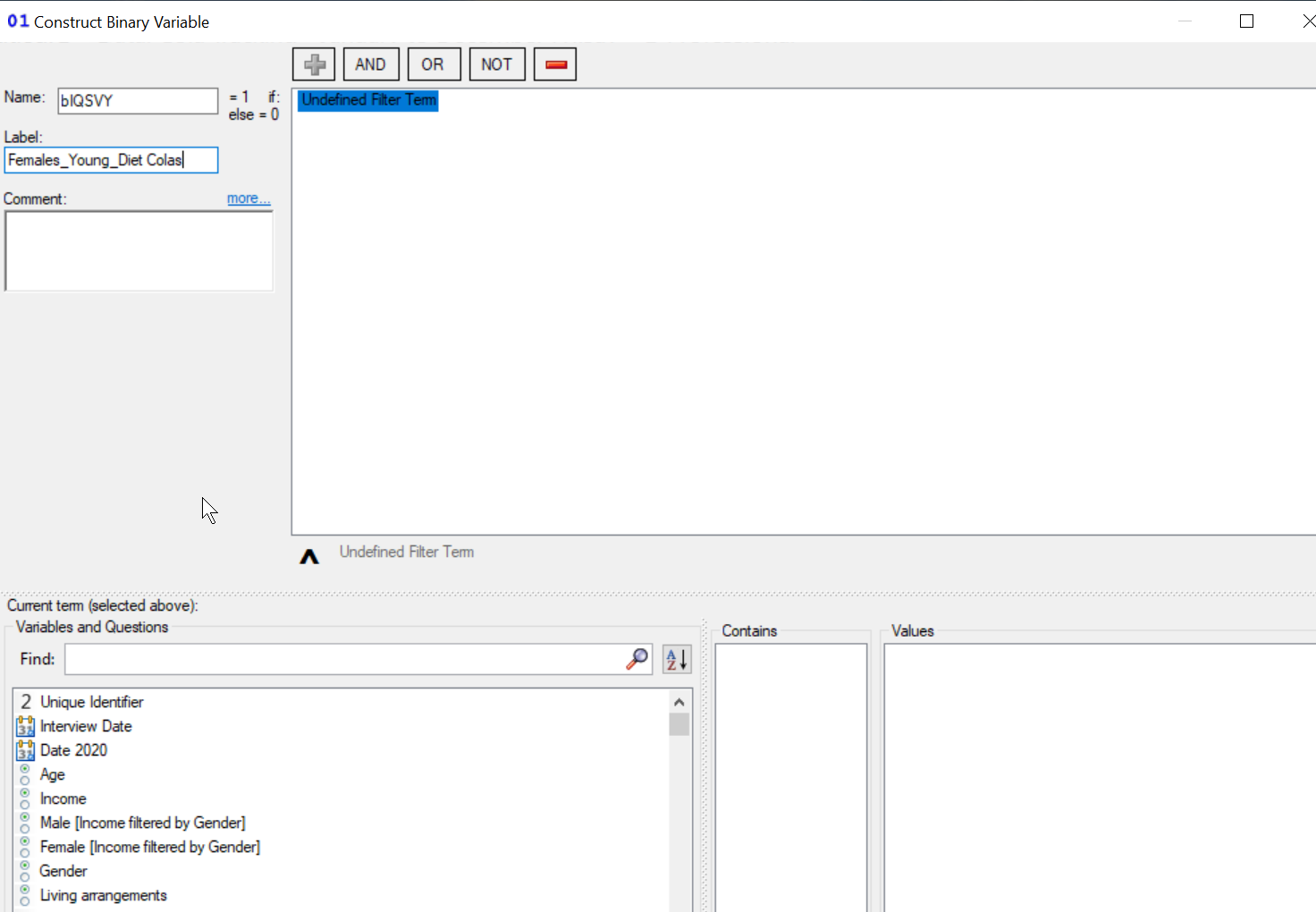This screenshot has height=912, width=1316.
Task: Click the red minus remove-term icon
Action: click(x=555, y=64)
